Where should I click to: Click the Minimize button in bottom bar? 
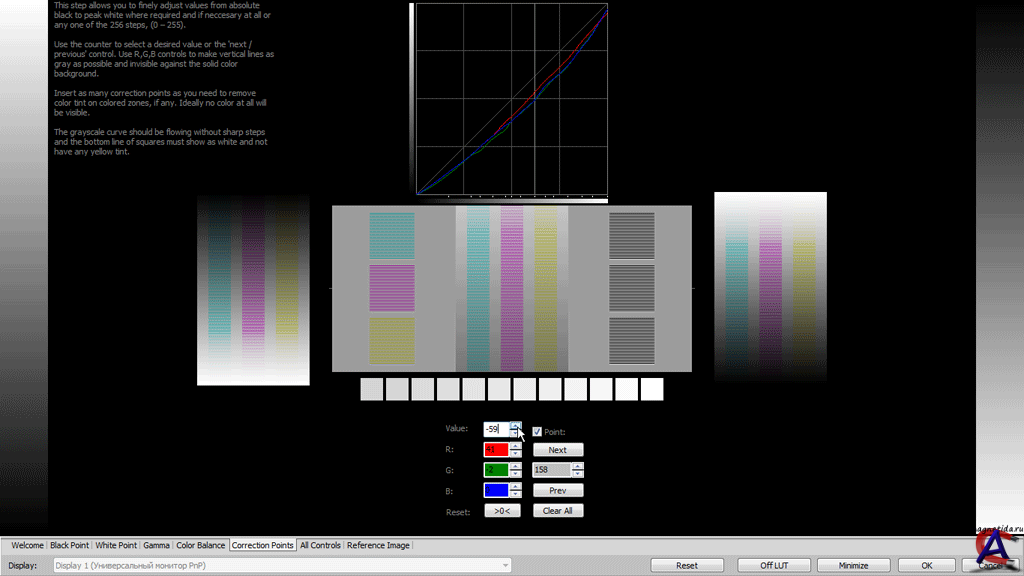(853, 565)
